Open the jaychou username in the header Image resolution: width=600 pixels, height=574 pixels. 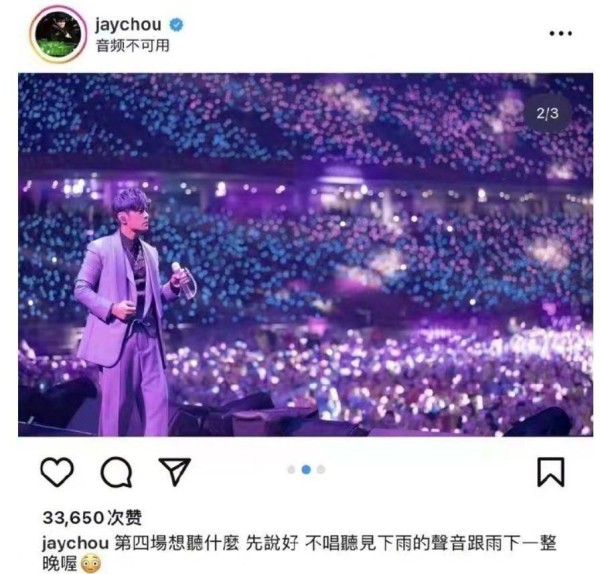click(128, 25)
